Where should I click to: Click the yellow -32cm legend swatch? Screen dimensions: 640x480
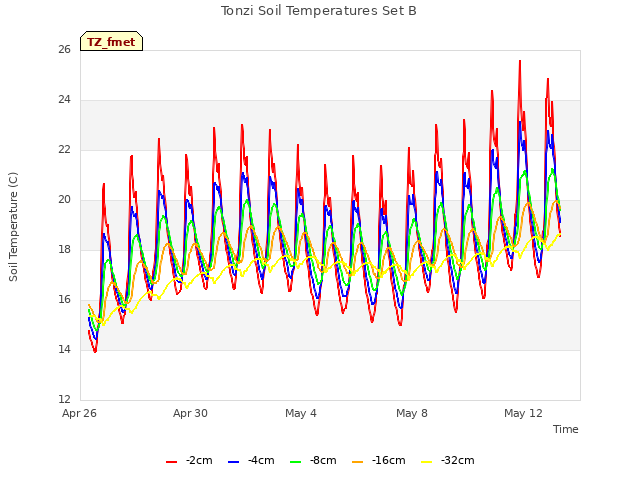coord(427,462)
